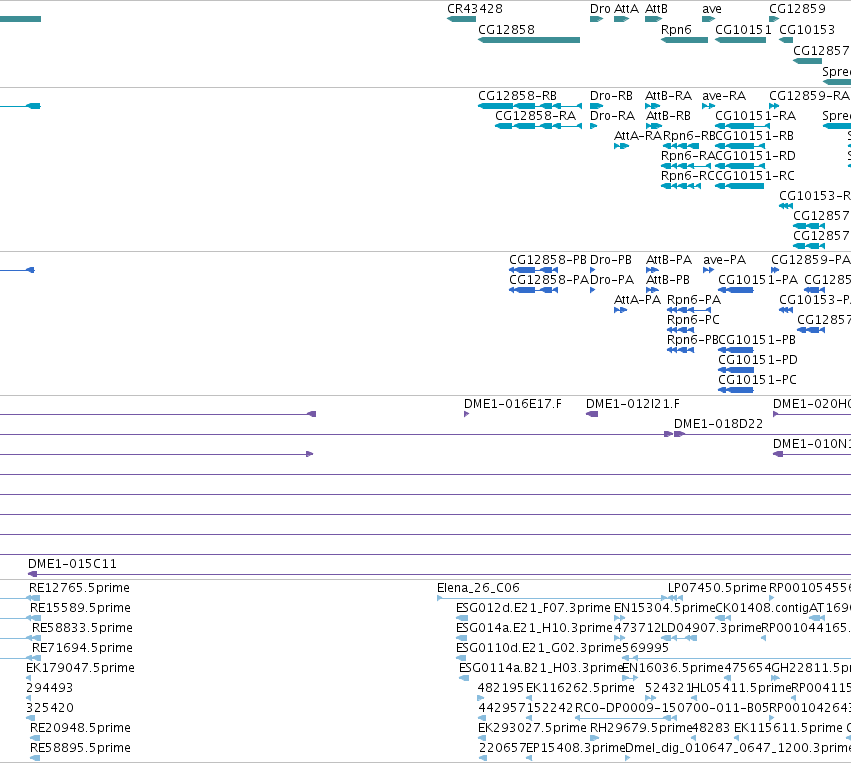851x763 pixels.
Task: Click the transcript label "Dro-RB"
Action: (x=611, y=96)
